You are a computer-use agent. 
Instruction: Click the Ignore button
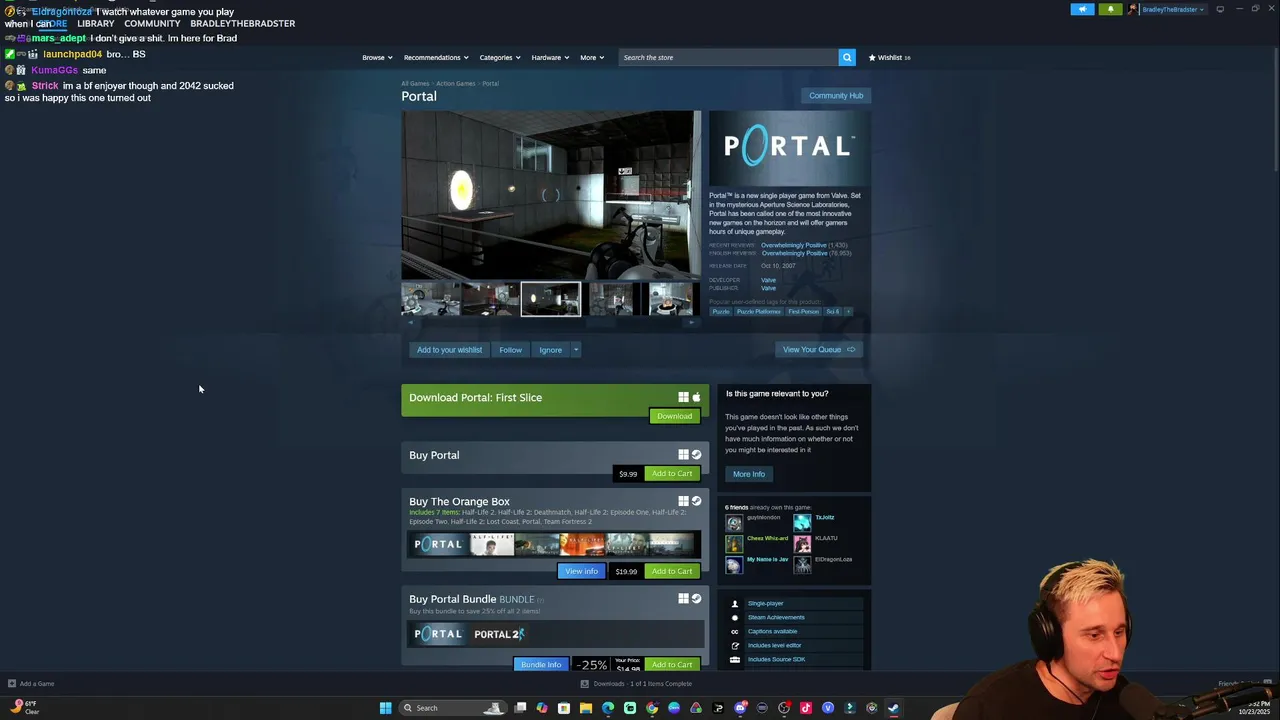[550, 350]
